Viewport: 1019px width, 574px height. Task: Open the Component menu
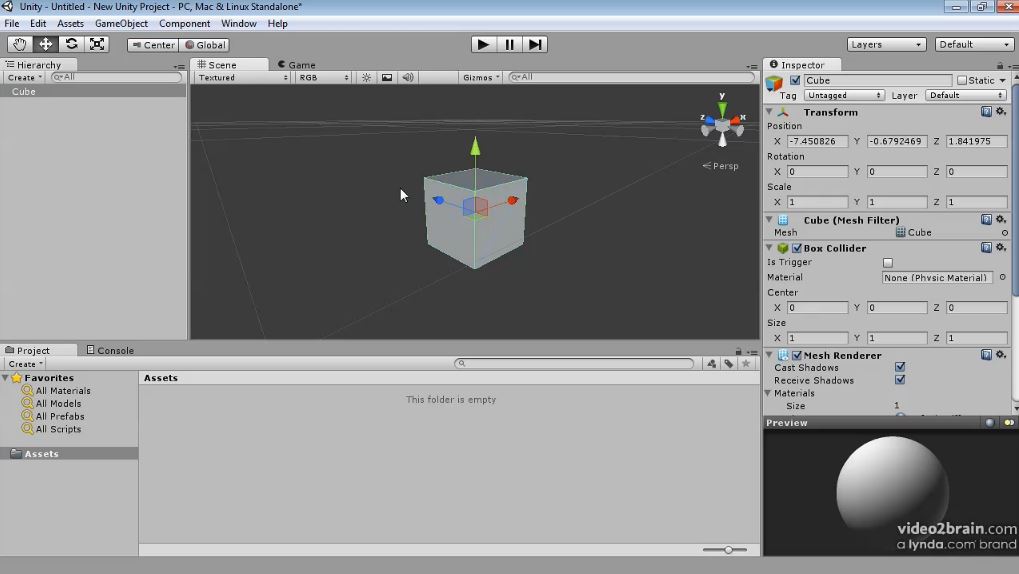coord(185,23)
